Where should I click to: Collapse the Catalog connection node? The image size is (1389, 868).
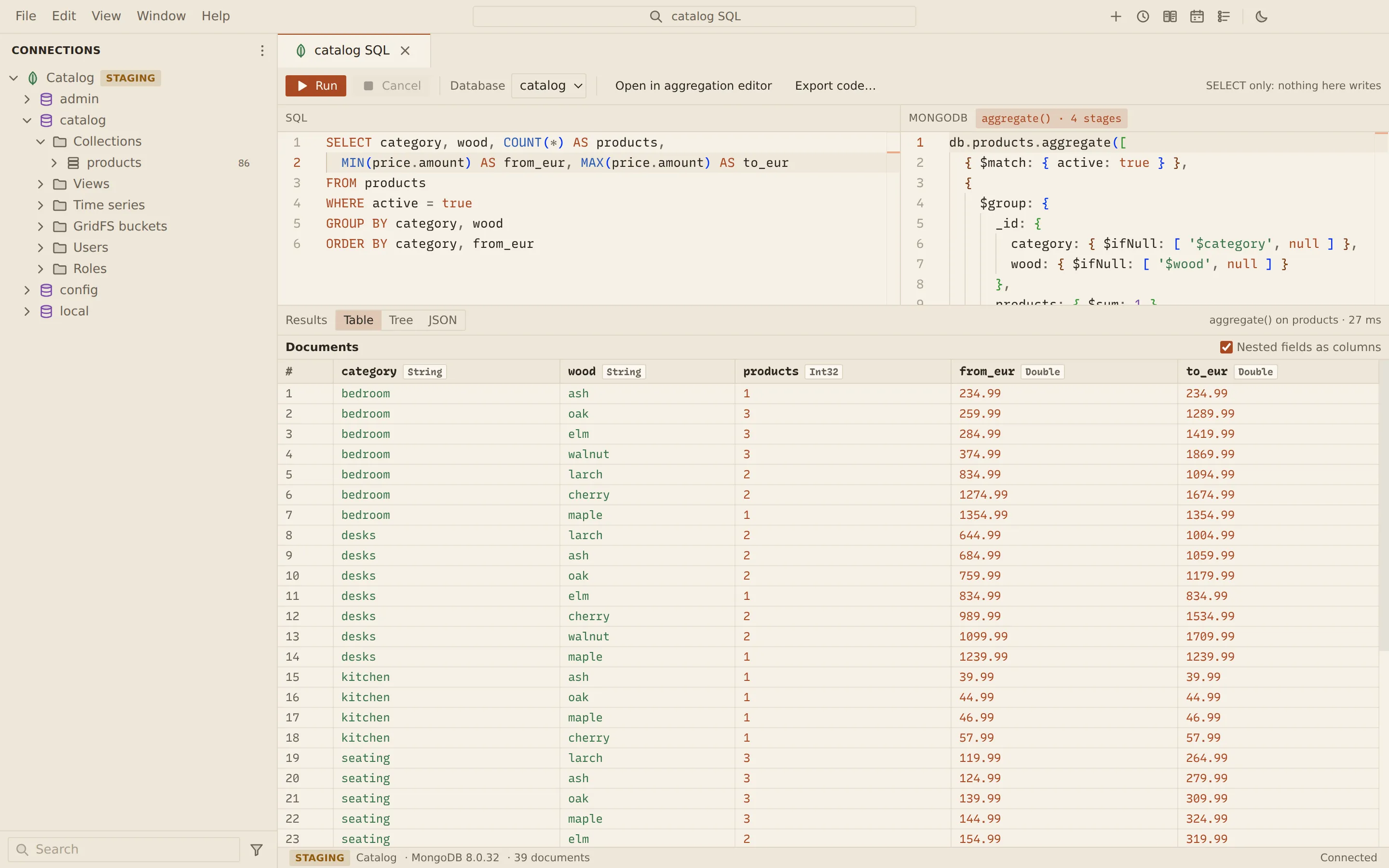click(14, 78)
